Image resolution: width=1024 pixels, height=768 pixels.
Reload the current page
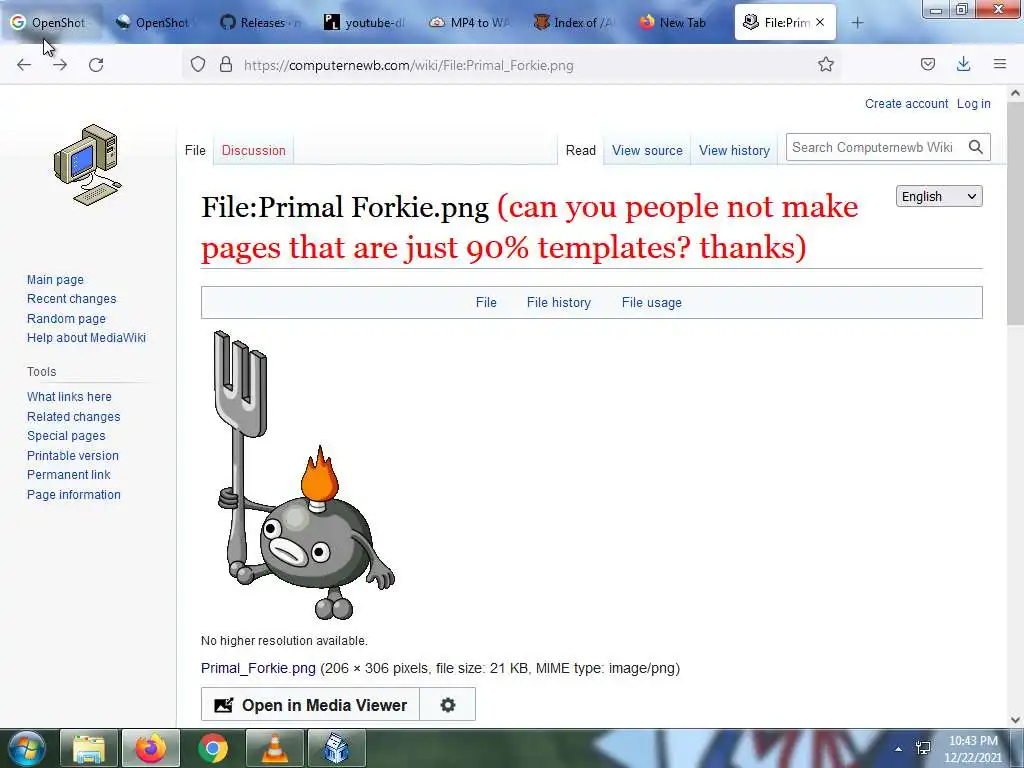coord(96,65)
